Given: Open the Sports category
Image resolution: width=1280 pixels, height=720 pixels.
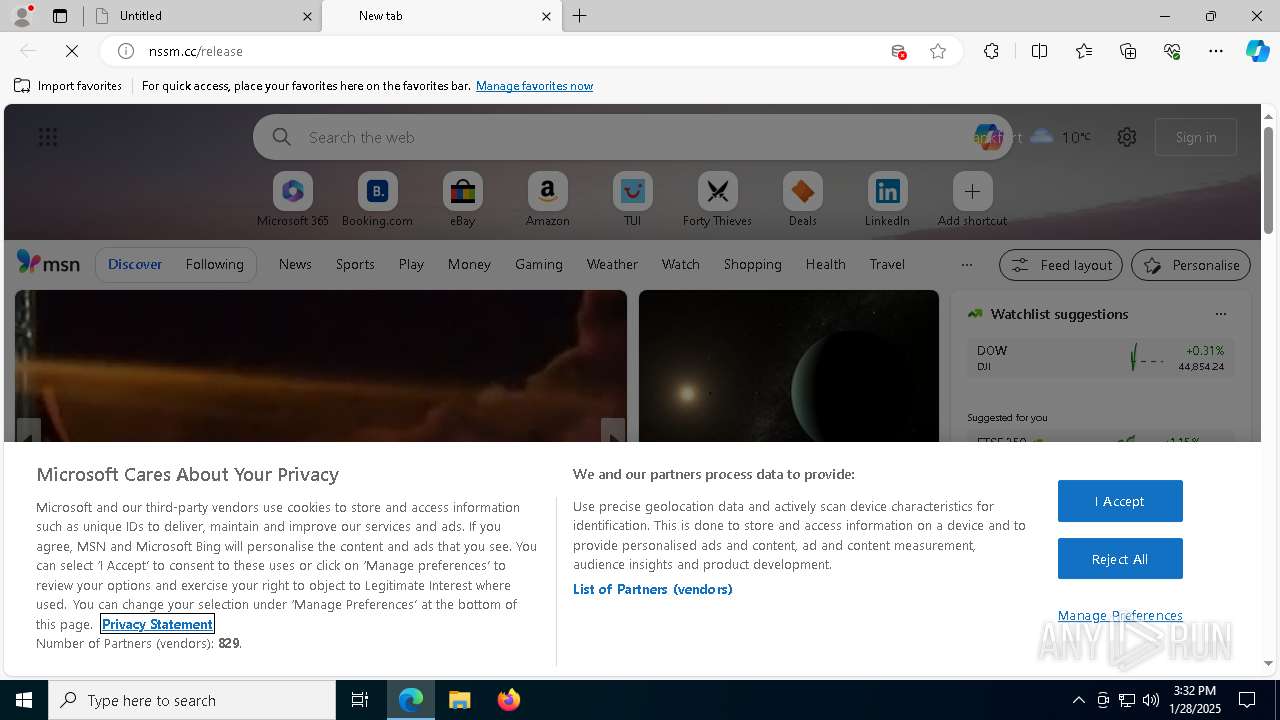Looking at the screenshot, I should (355, 264).
